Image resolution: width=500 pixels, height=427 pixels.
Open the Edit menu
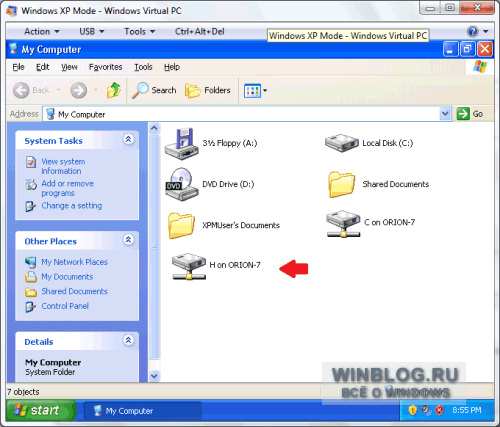click(x=43, y=67)
